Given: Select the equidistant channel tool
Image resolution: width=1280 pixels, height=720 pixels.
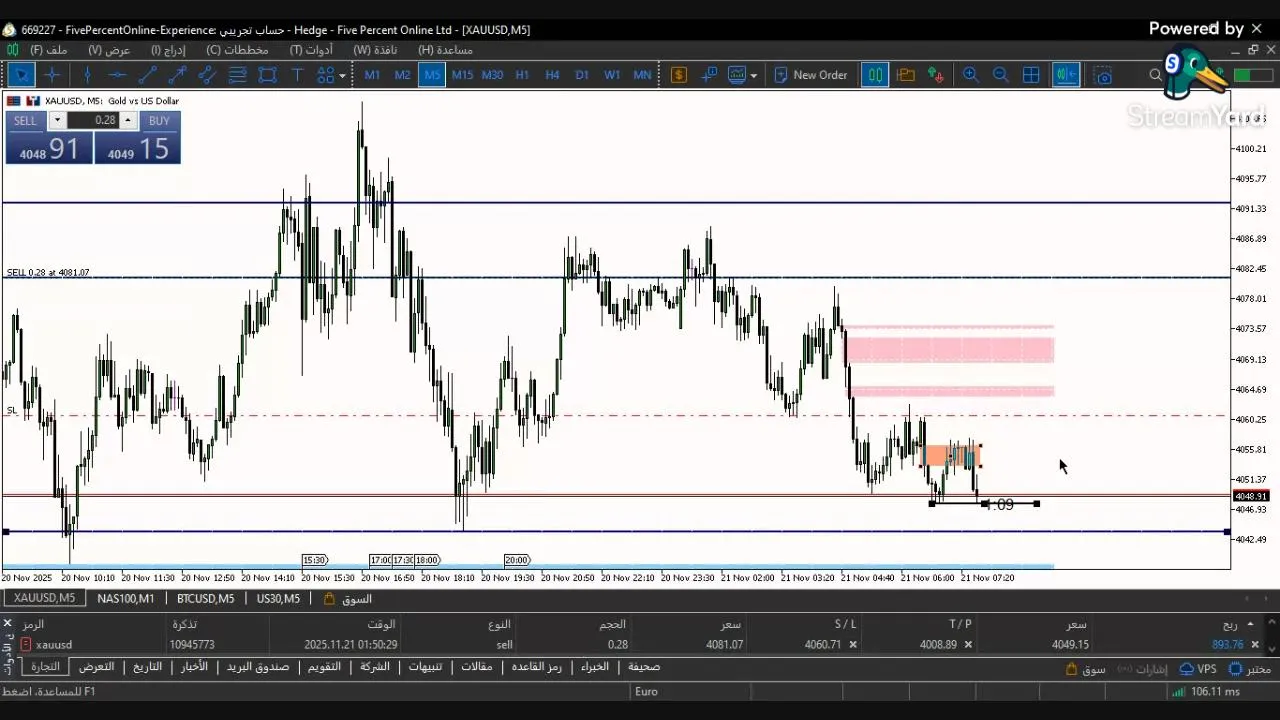Looking at the screenshot, I should click(x=207, y=75).
